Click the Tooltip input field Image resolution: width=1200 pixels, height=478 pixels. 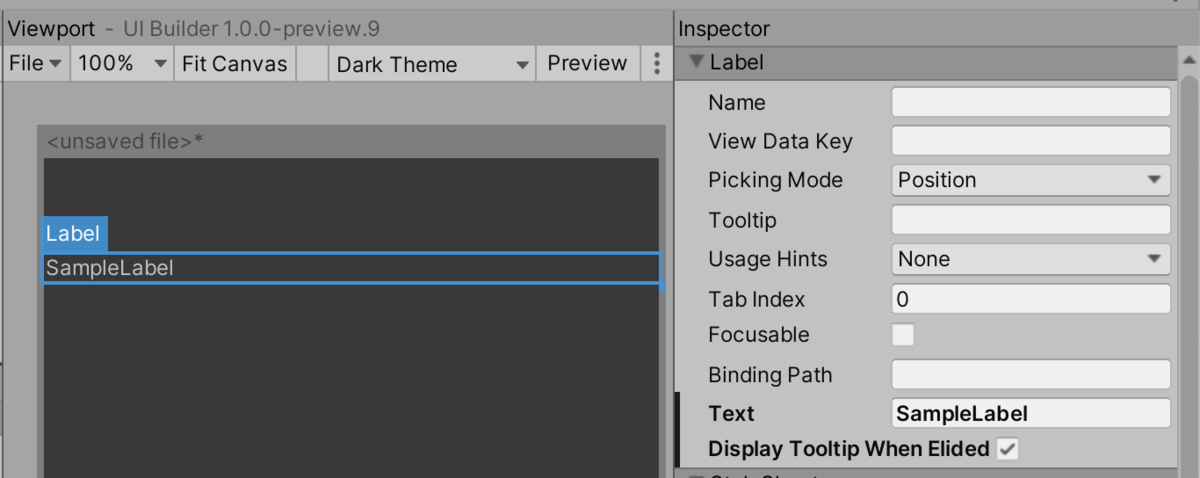coord(1030,220)
